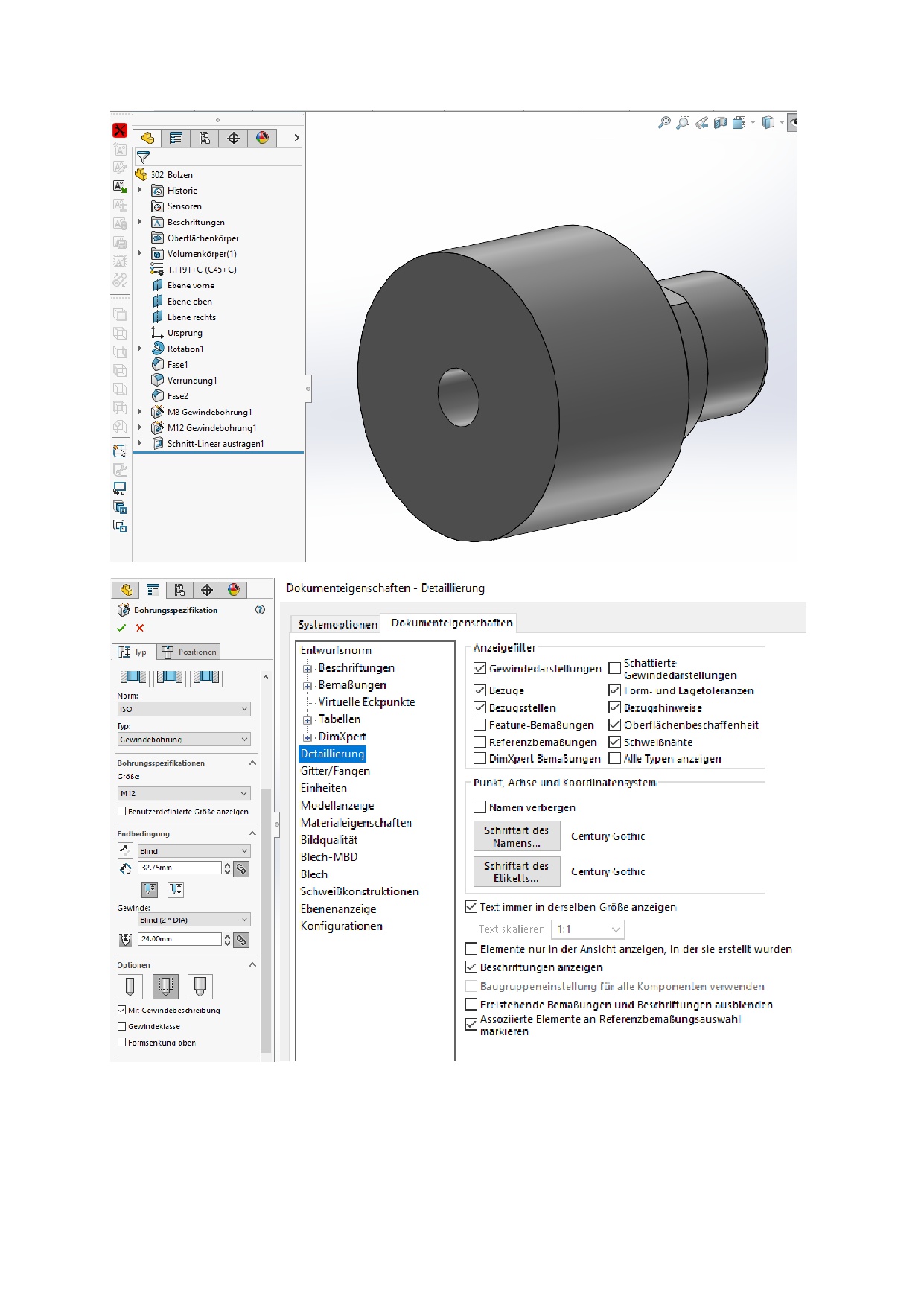Image resolution: width=924 pixels, height=1307 pixels.
Task: Click the red tools icon on the left toolbar
Action: click(x=120, y=130)
